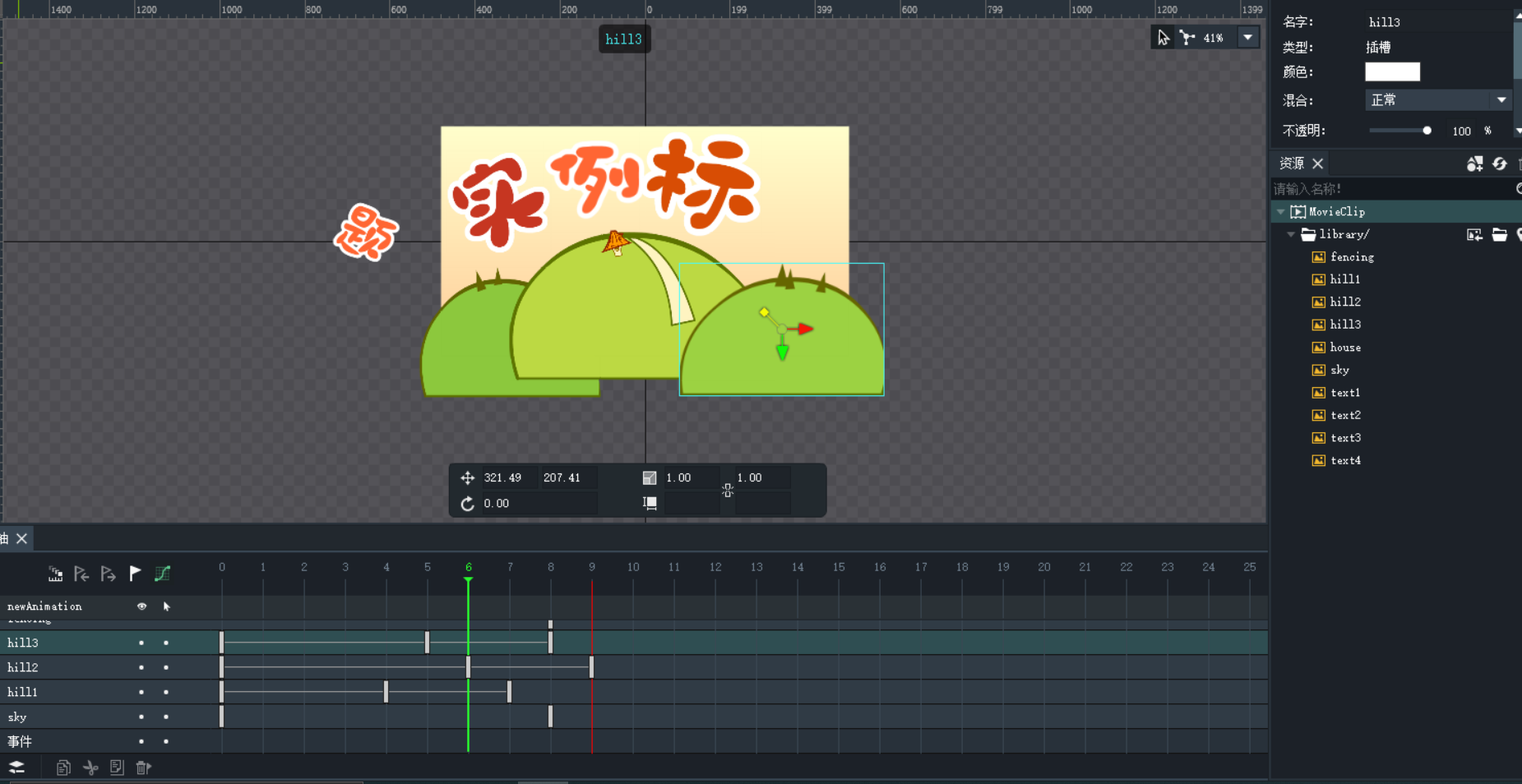Click the resource name search field
1522x784 pixels.
tap(1393, 189)
